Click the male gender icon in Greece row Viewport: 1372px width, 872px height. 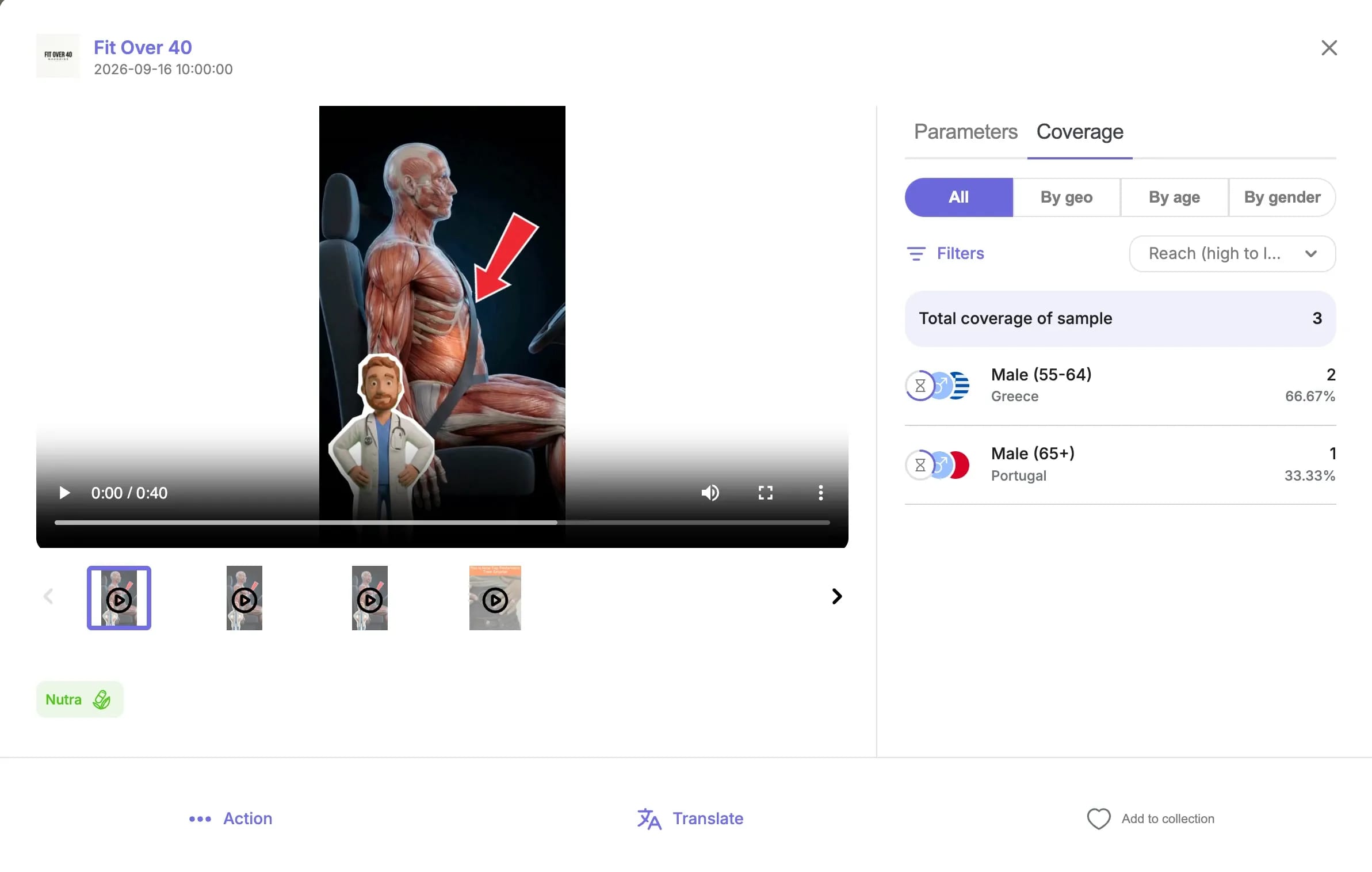941,386
